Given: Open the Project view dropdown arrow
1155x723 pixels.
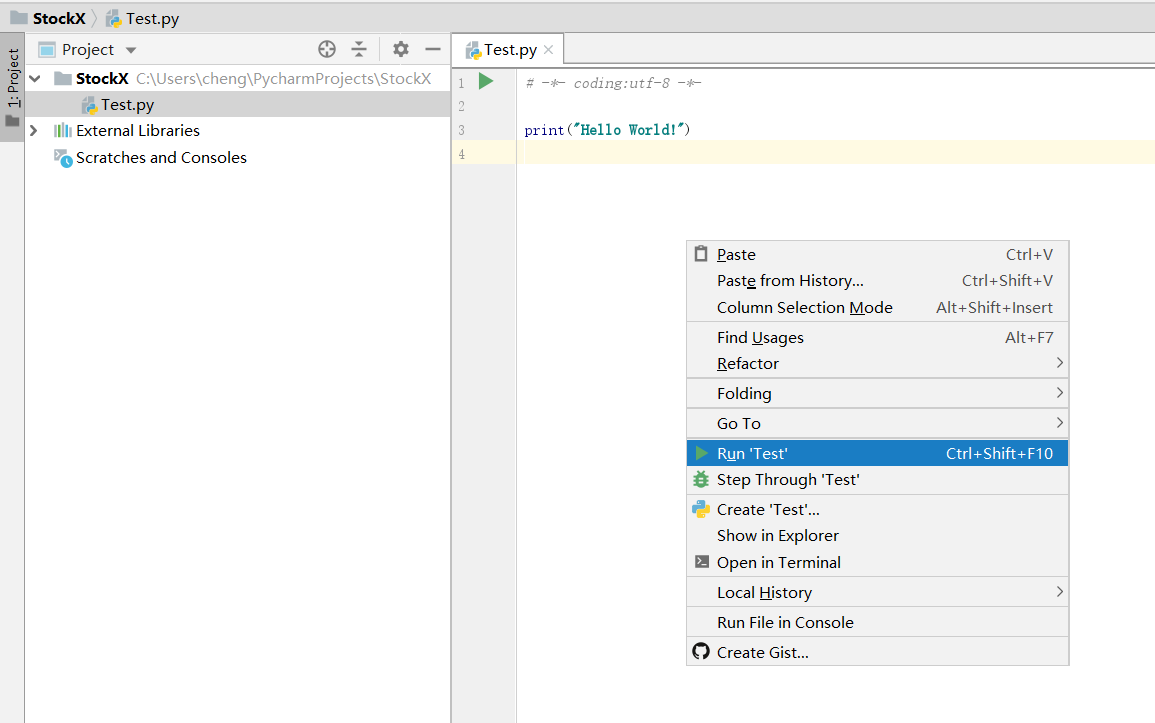Looking at the screenshot, I should (x=131, y=50).
